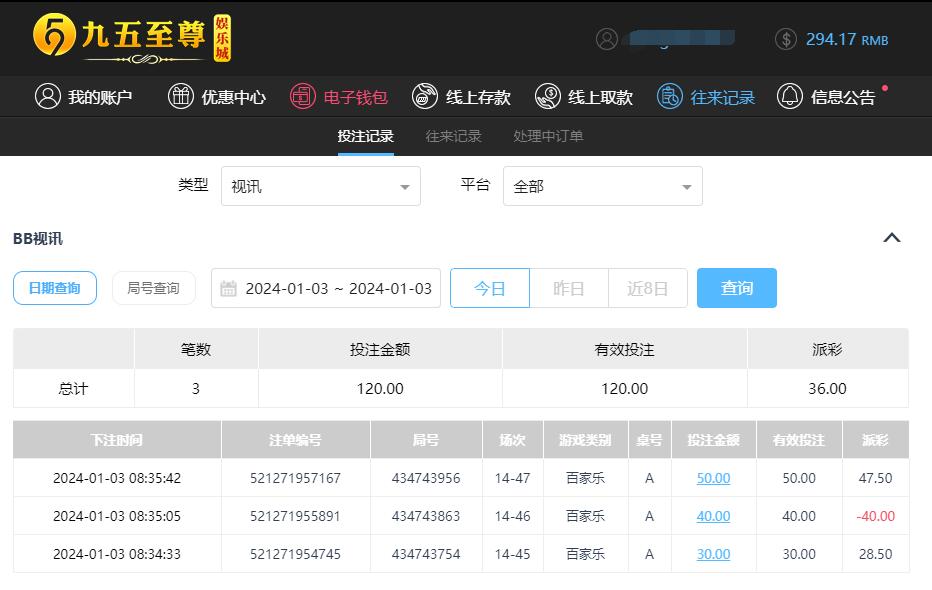Click timestamp 2024-01-03 08:35:05
932x590 pixels.
click(x=117, y=516)
